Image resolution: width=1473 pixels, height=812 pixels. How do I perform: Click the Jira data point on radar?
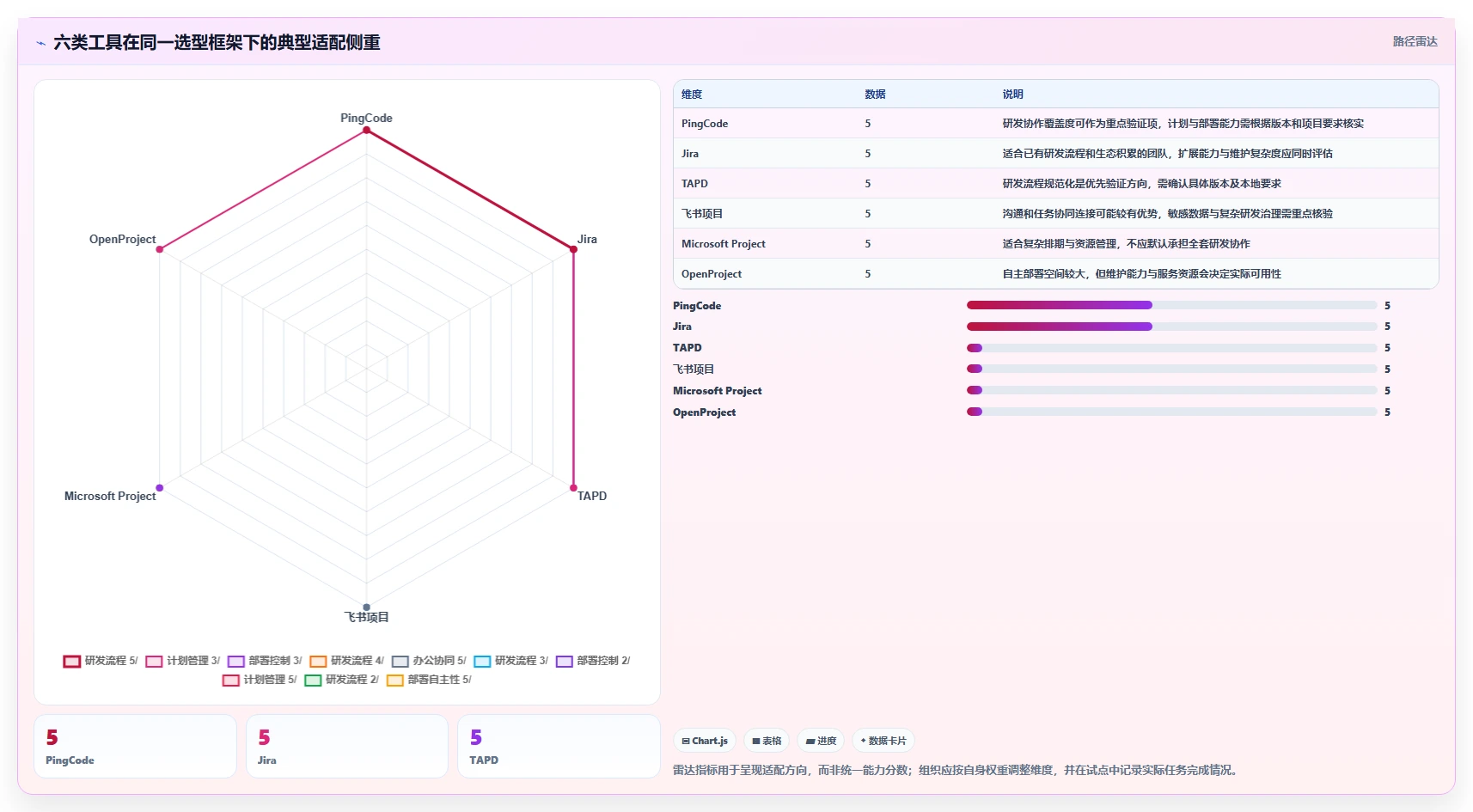[573, 249]
